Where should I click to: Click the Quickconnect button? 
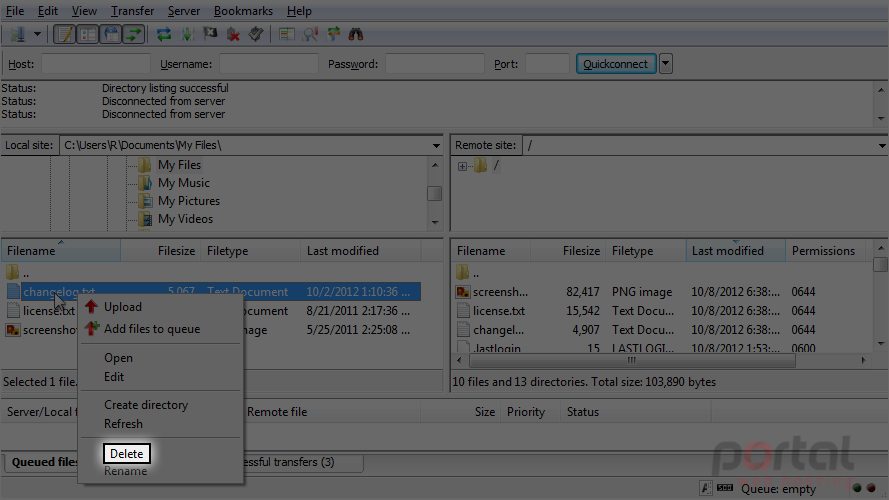pos(616,63)
